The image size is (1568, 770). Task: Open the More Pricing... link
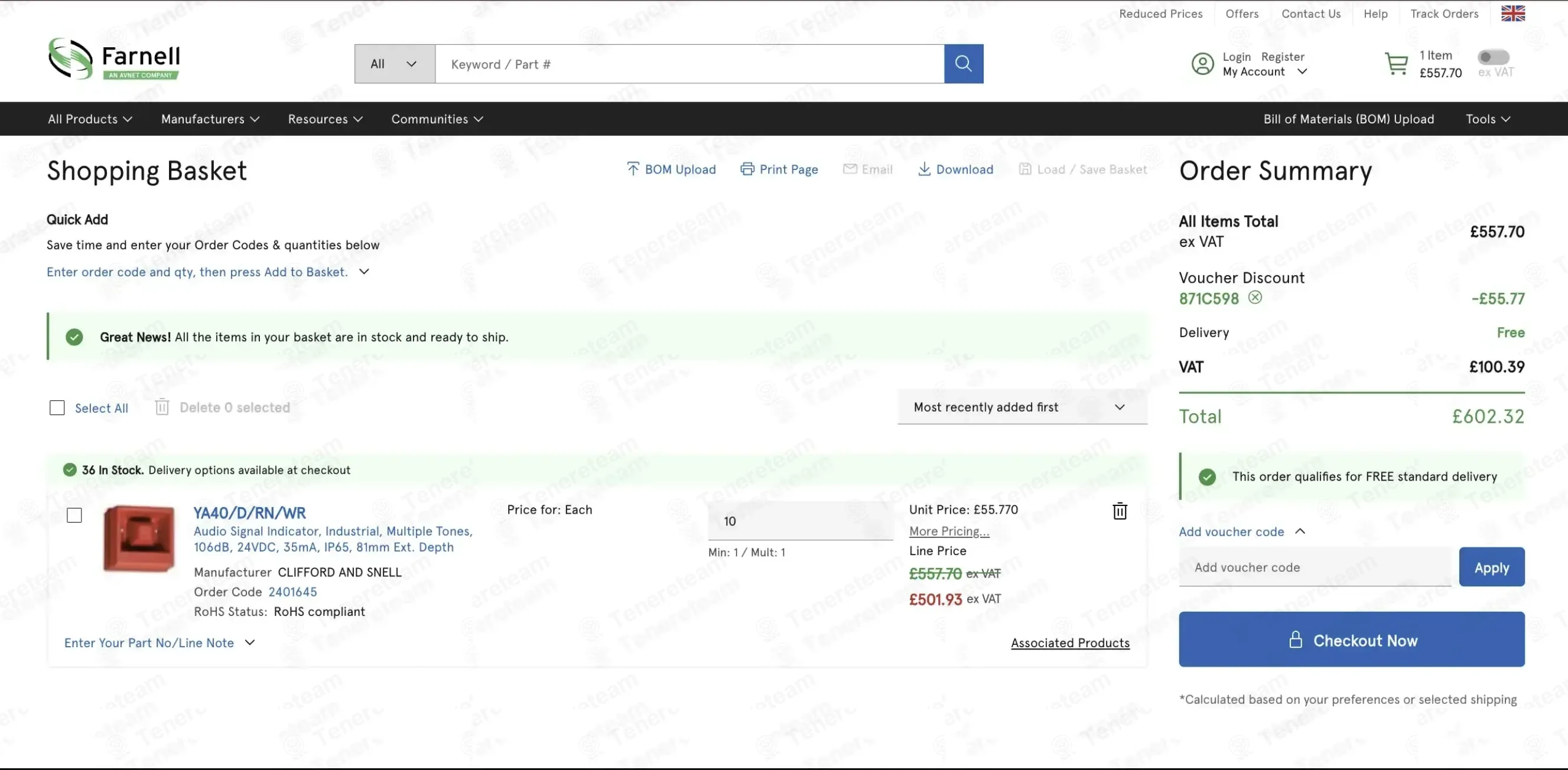[x=949, y=531]
